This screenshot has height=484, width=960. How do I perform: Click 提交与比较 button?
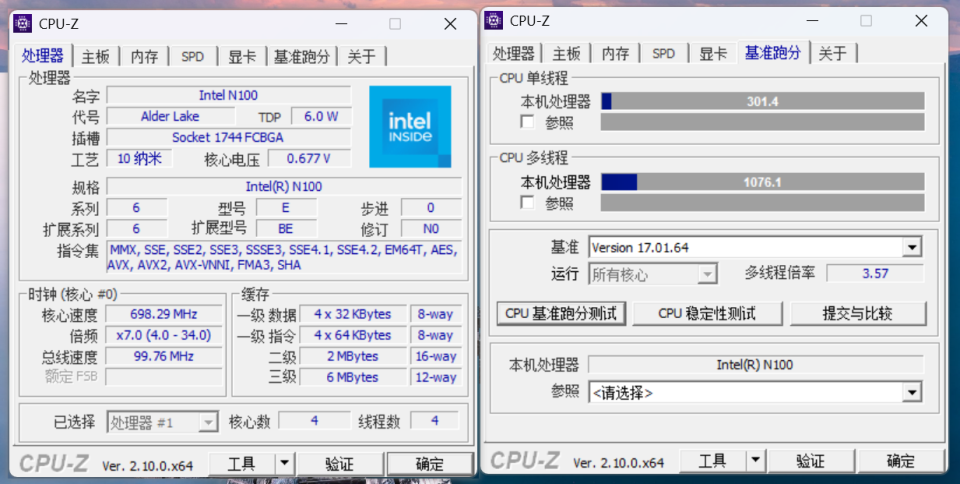(x=858, y=313)
